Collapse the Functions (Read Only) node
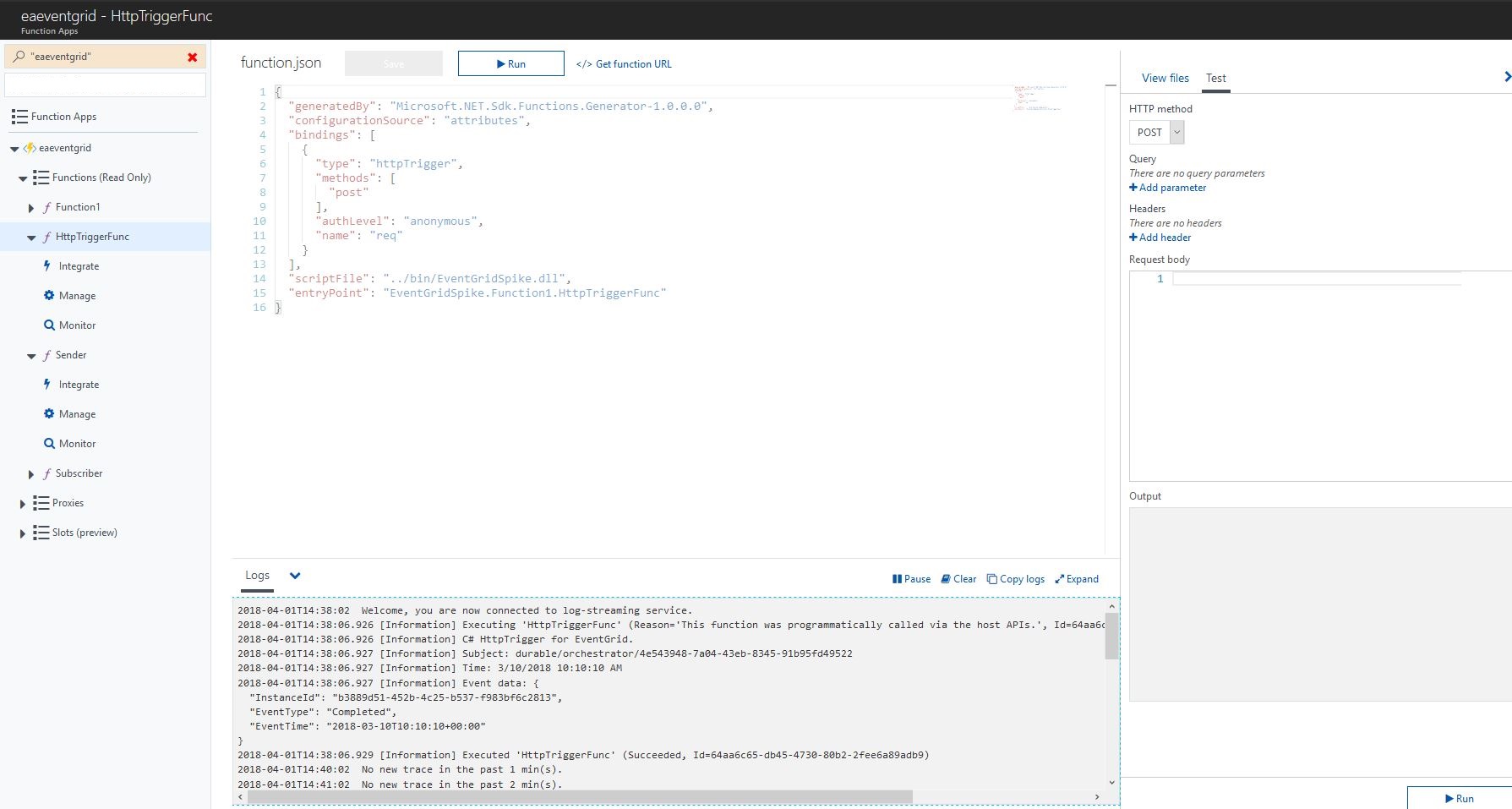1512x809 pixels. [23, 178]
